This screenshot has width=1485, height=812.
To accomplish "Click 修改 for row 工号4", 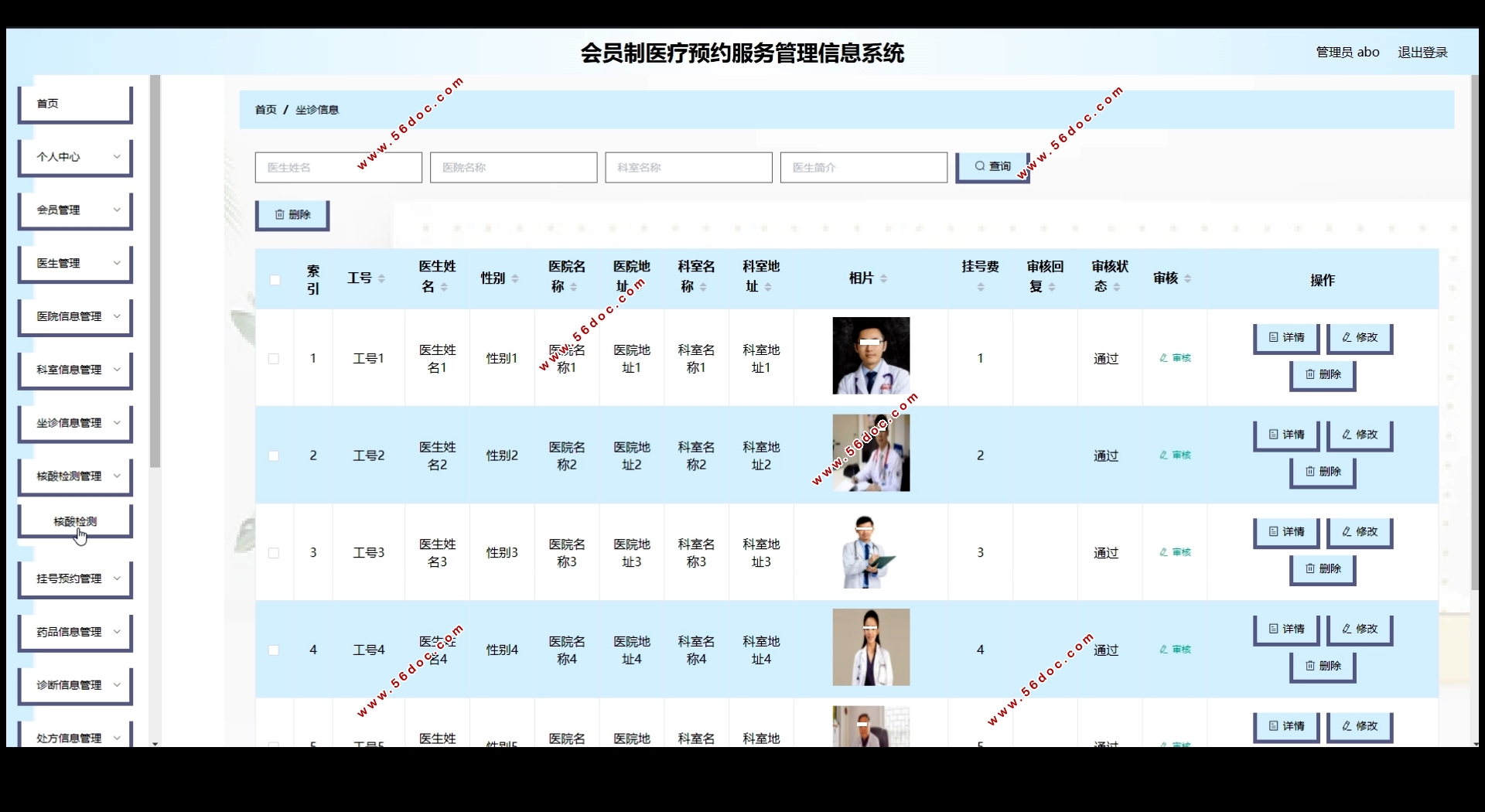I will pos(1360,629).
